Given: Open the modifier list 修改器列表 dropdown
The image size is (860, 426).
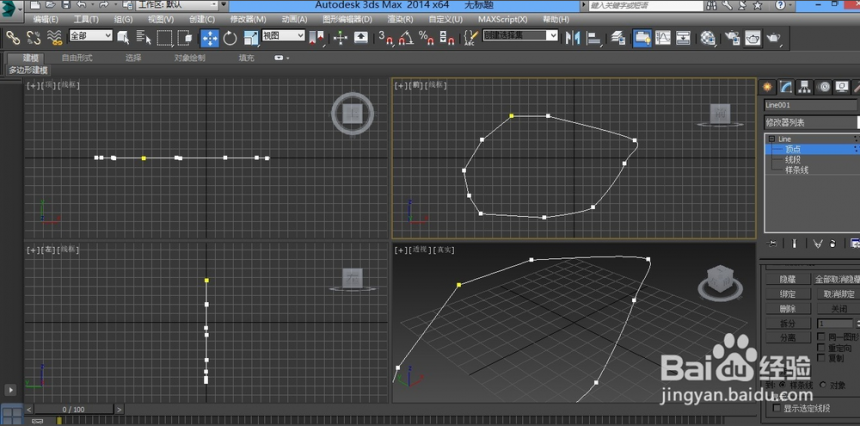Looking at the screenshot, I should [x=812, y=123].
